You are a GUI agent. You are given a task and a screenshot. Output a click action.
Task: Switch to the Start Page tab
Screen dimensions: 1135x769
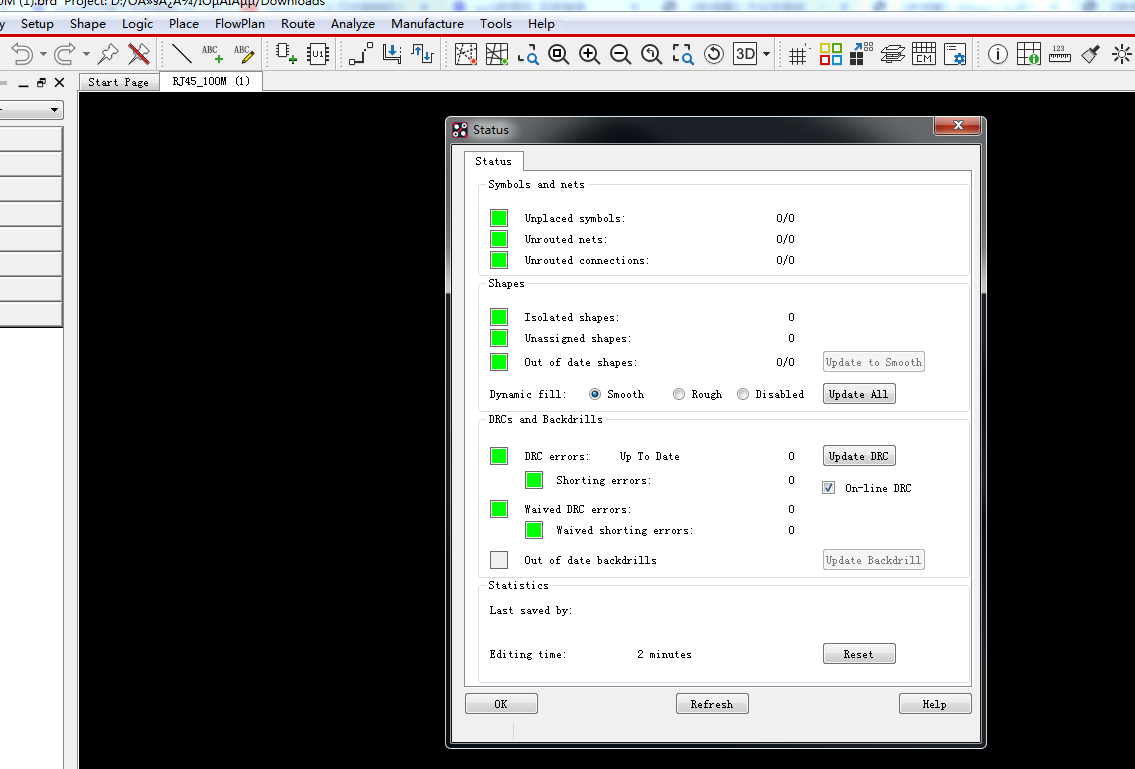[x=119, y=82]
